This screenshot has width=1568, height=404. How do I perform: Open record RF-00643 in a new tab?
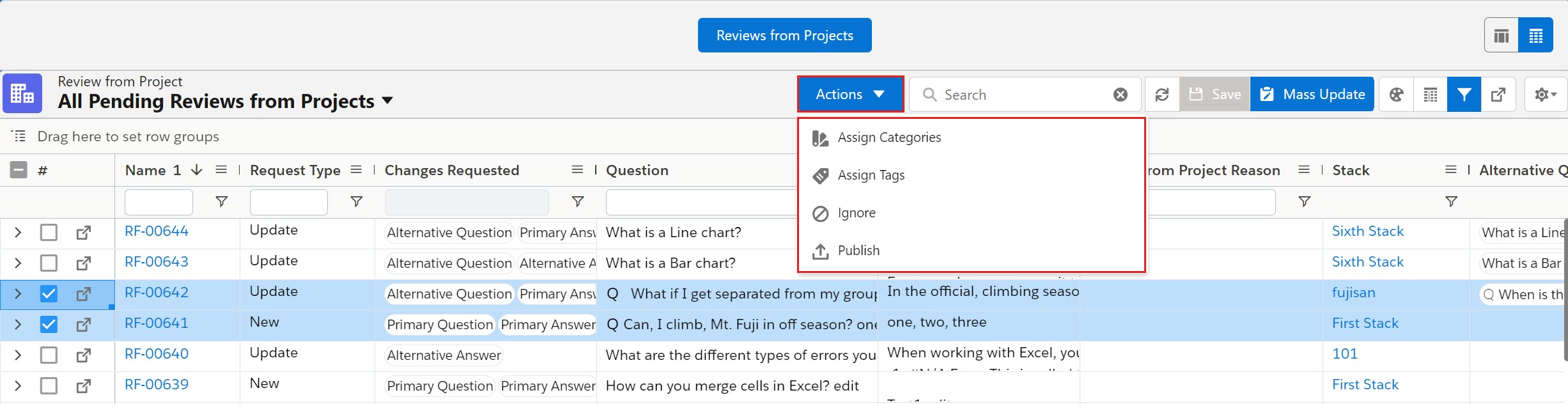[83, 263]
